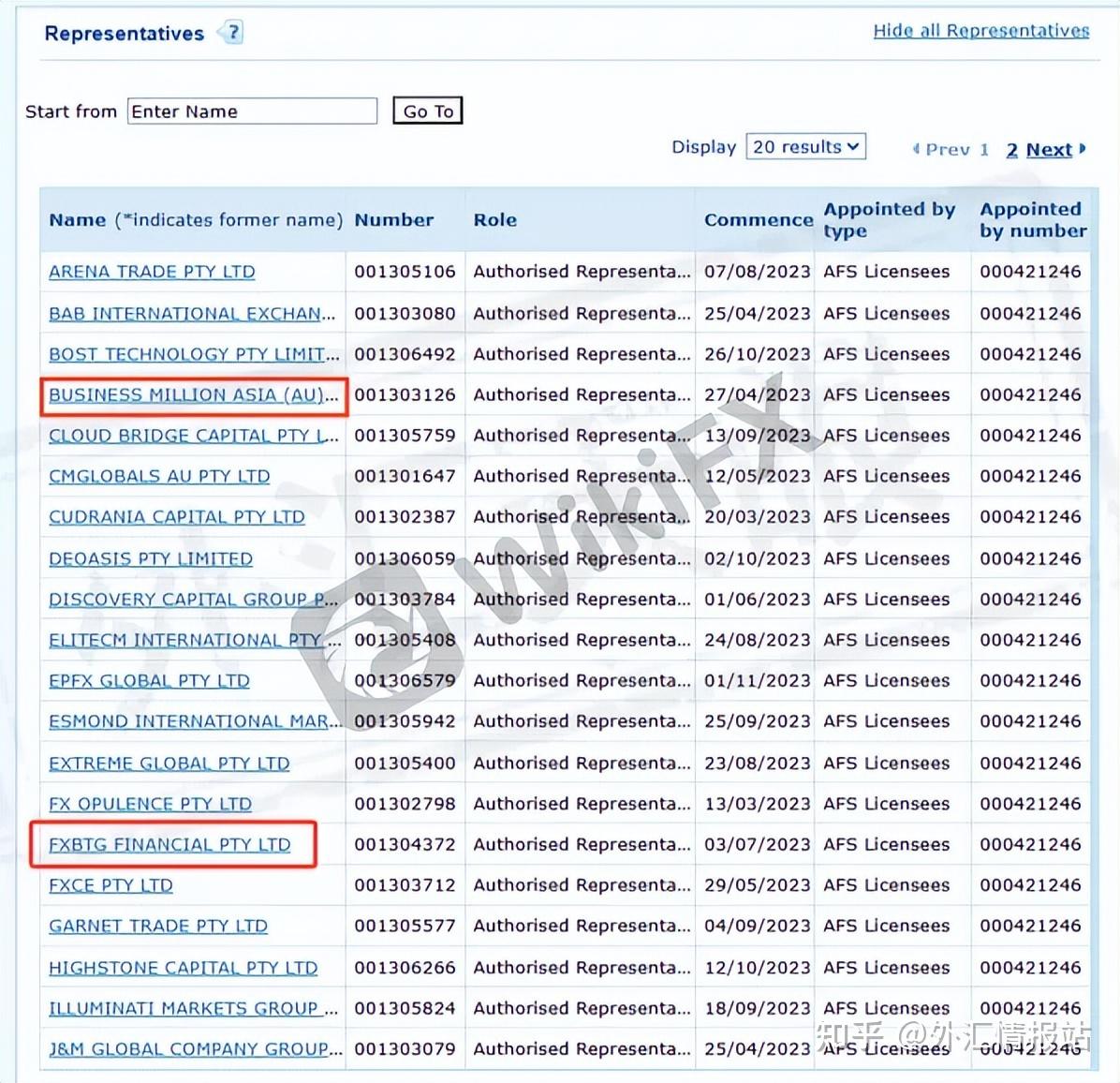Click commence date 07/08/2023
Screen dimensions: 1120x1083
758,272
